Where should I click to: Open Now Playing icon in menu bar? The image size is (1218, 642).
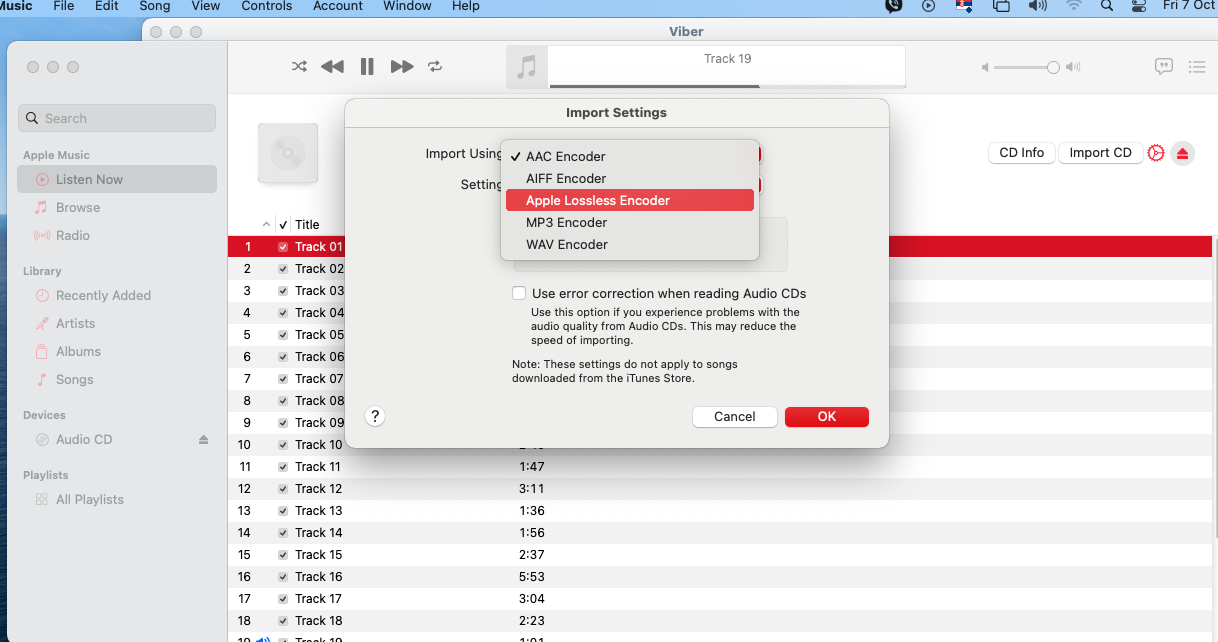tap(929, 6)
